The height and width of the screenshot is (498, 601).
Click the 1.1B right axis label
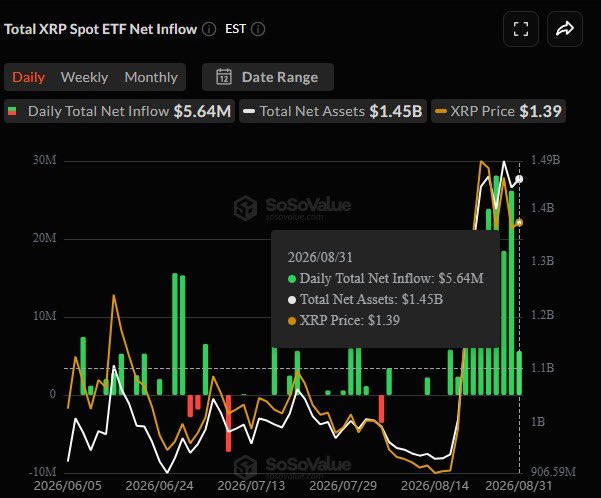(x=542, y=368)
